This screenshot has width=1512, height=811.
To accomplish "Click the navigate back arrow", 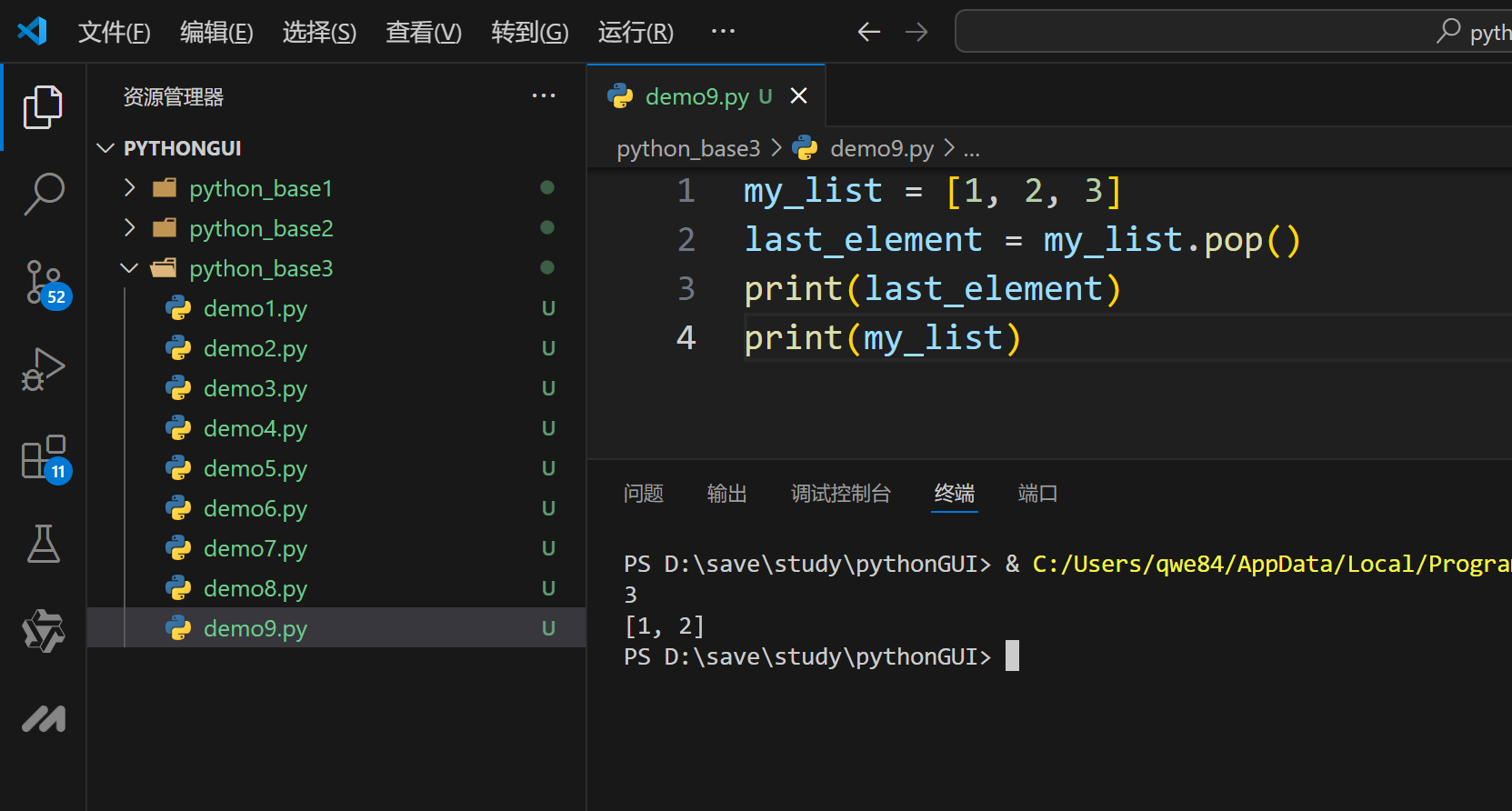I will (x=869, y=32).
